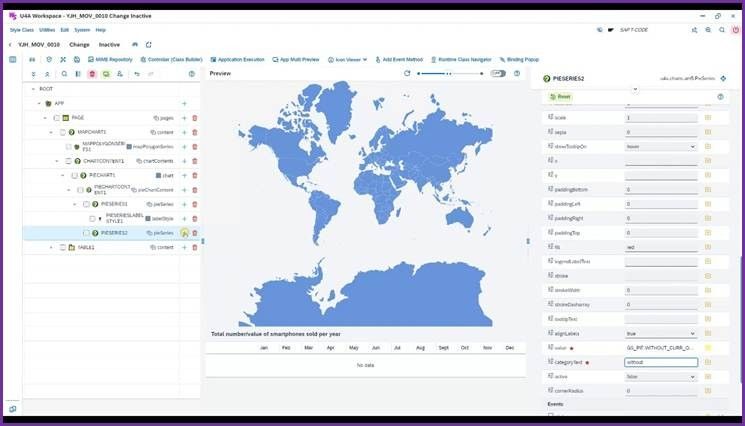
Task: Click the undo arrow in tree toolbar
Action: tap(137, 74)
